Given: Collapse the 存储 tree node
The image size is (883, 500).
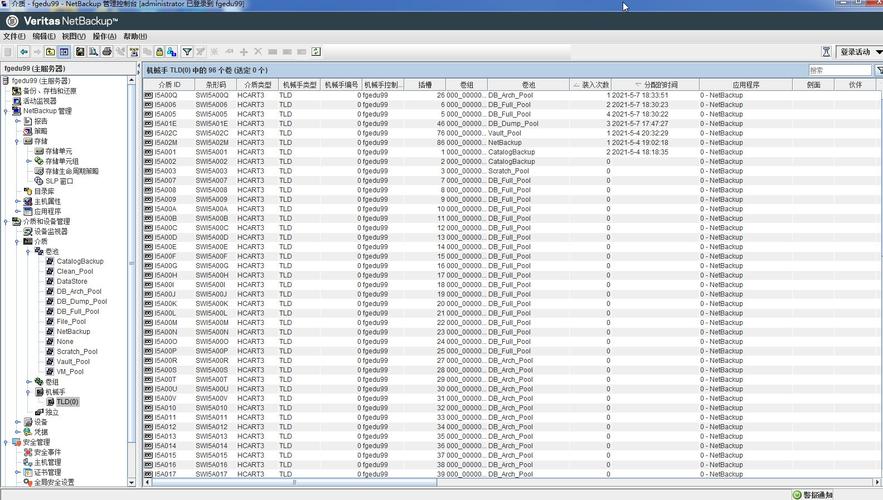Looking at the screenshot, I should pyautogui.click(x=17, y=141).
